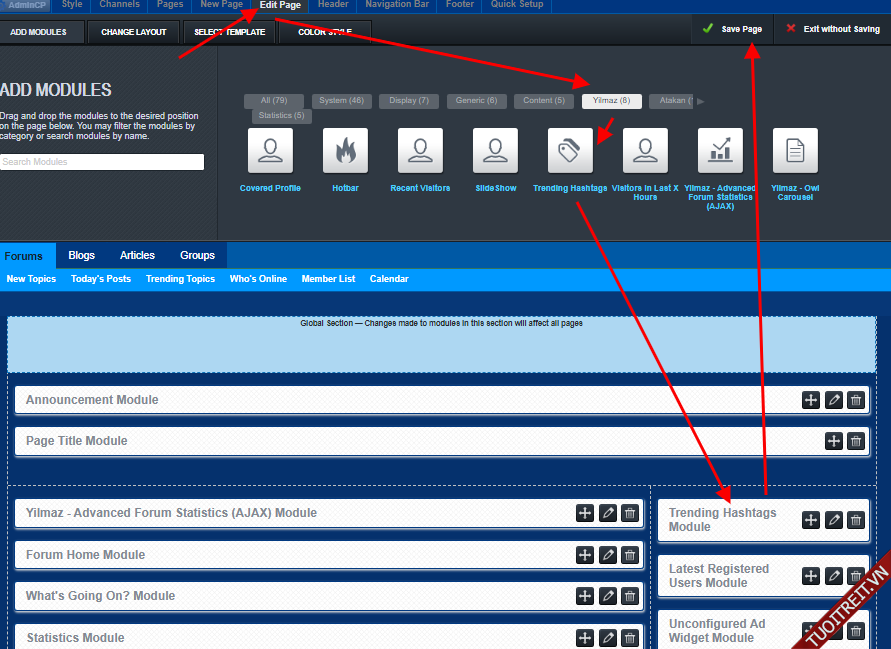Click Exit without Saving
The image size is (891, 649).
coord(833,29)
